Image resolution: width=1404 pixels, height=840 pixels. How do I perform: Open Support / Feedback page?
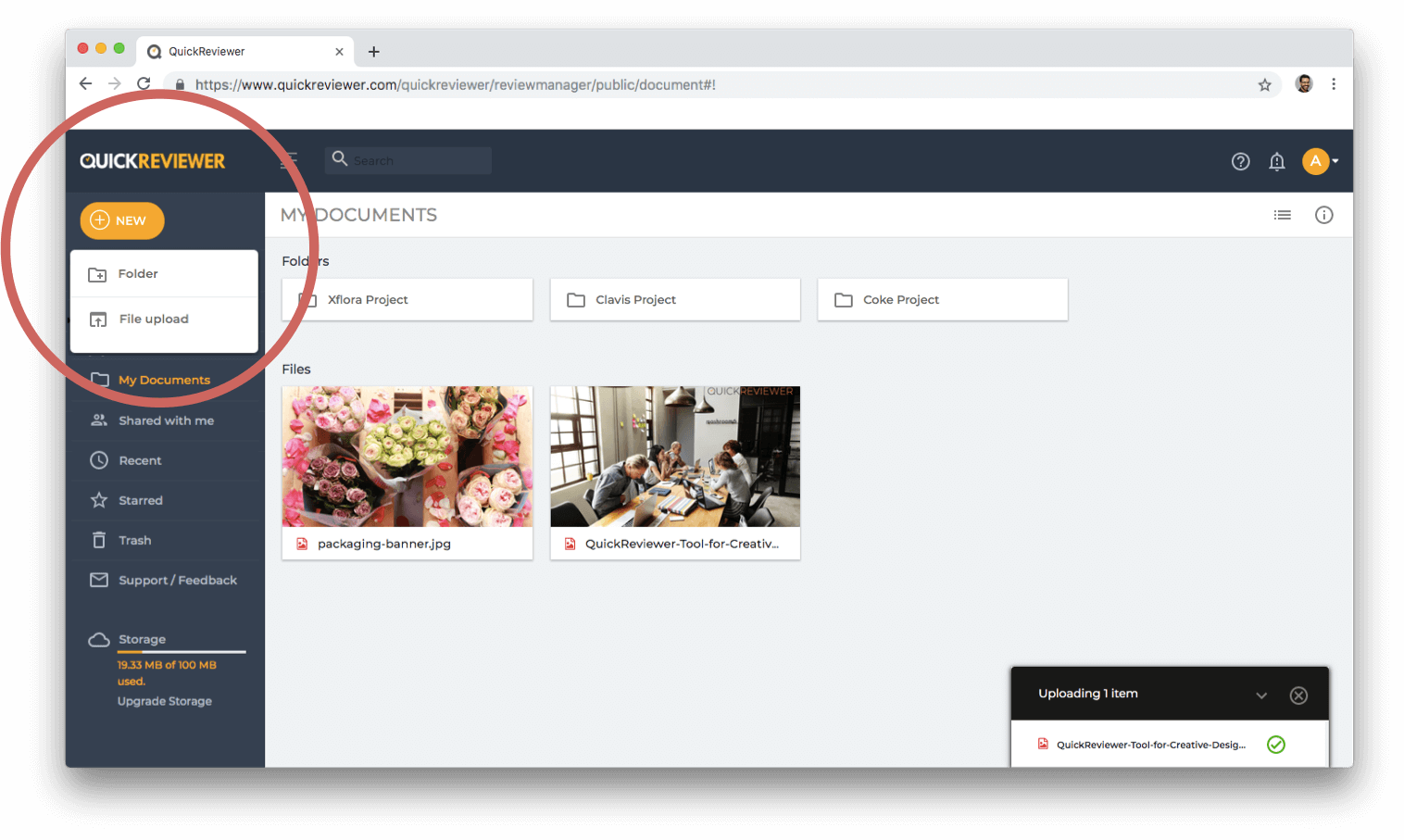(x=177, y=581)
